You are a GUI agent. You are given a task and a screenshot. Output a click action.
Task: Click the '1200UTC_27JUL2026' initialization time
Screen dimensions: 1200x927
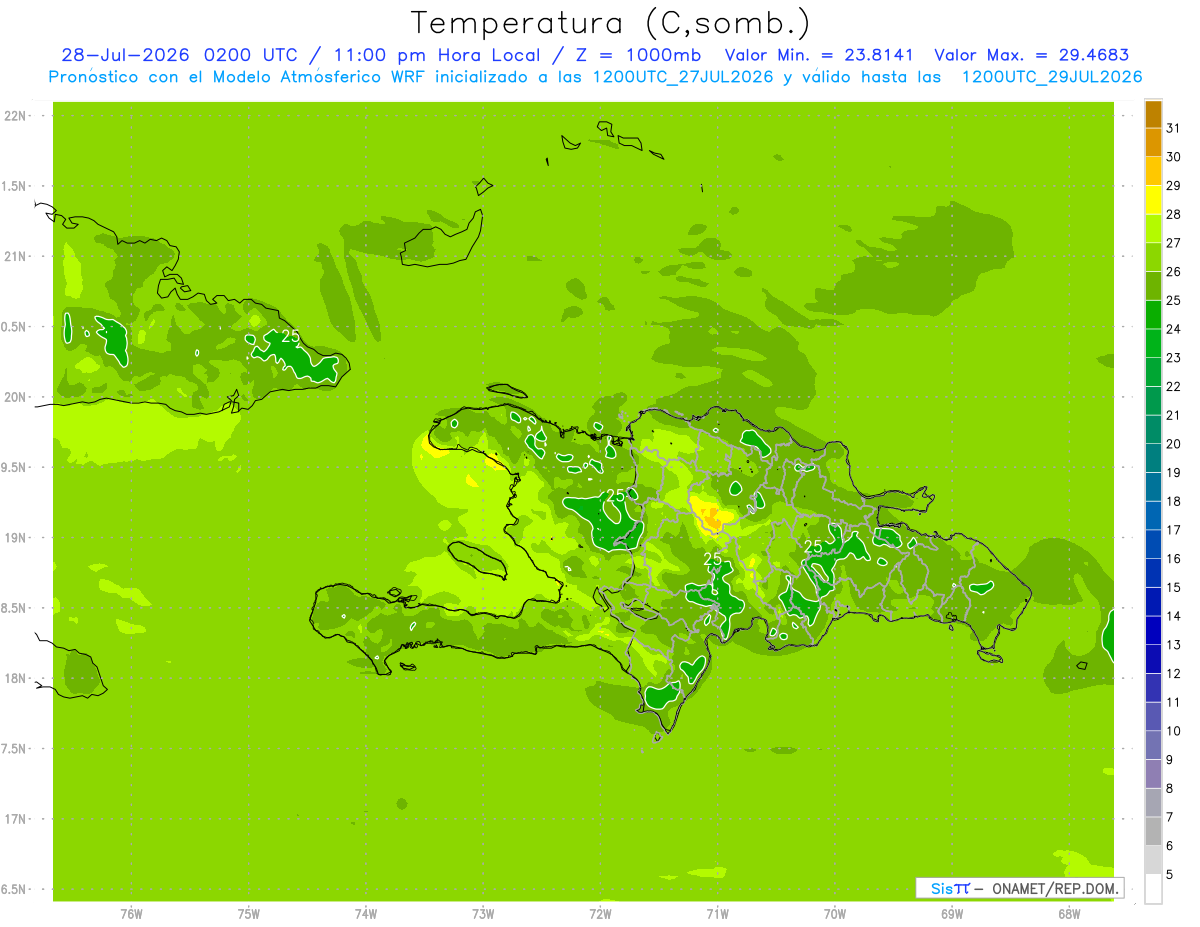click(x=683, y=77)
